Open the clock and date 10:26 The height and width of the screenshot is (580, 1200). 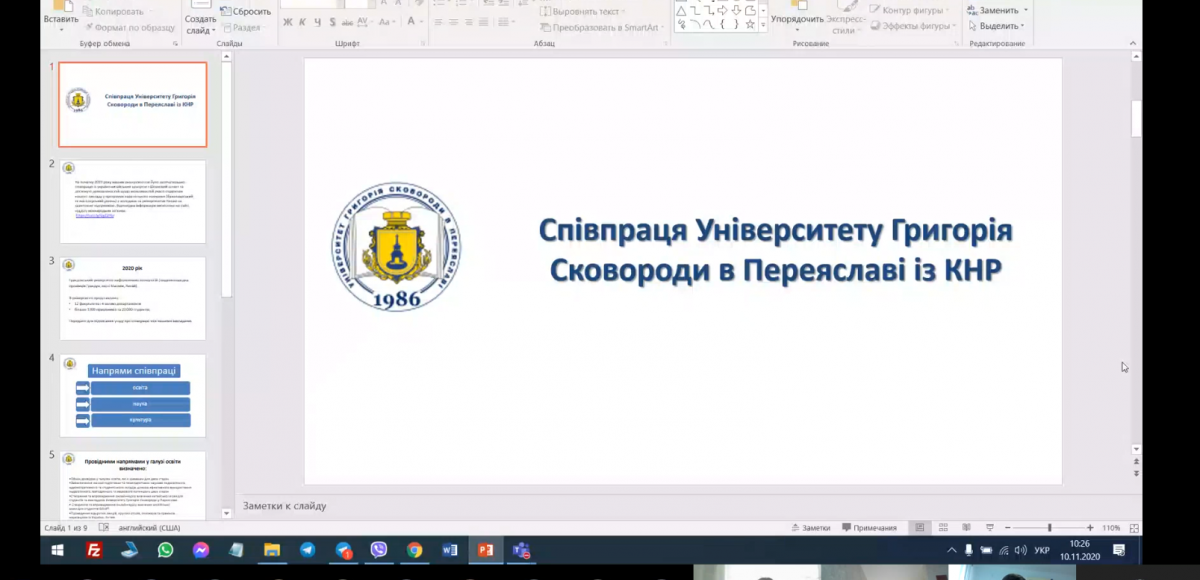point(1079,550)
